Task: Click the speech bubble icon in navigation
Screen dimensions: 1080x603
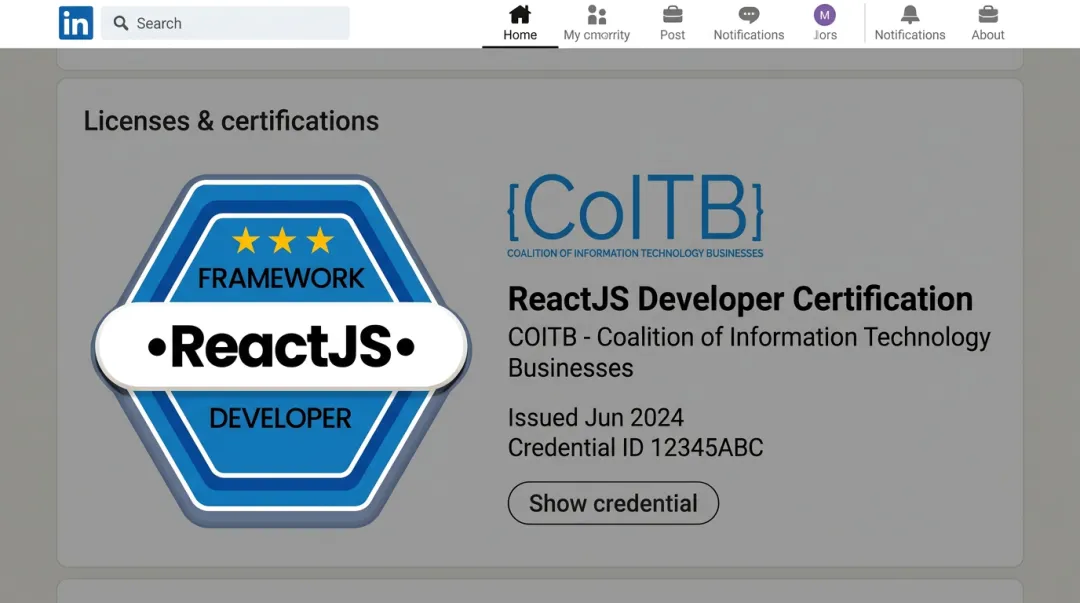Action: click(x=749, y=14)
